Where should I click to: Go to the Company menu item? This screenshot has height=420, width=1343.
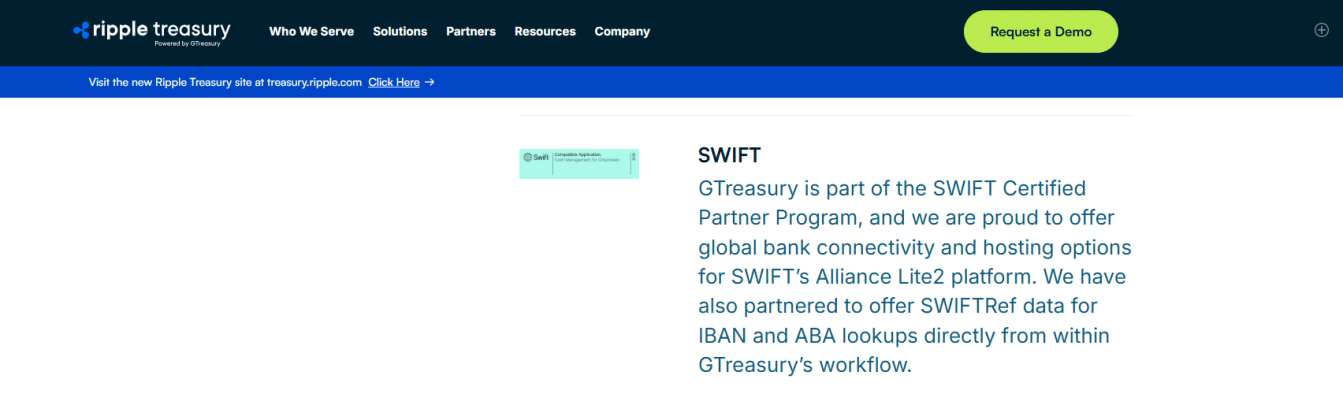(x=622, y=31)
